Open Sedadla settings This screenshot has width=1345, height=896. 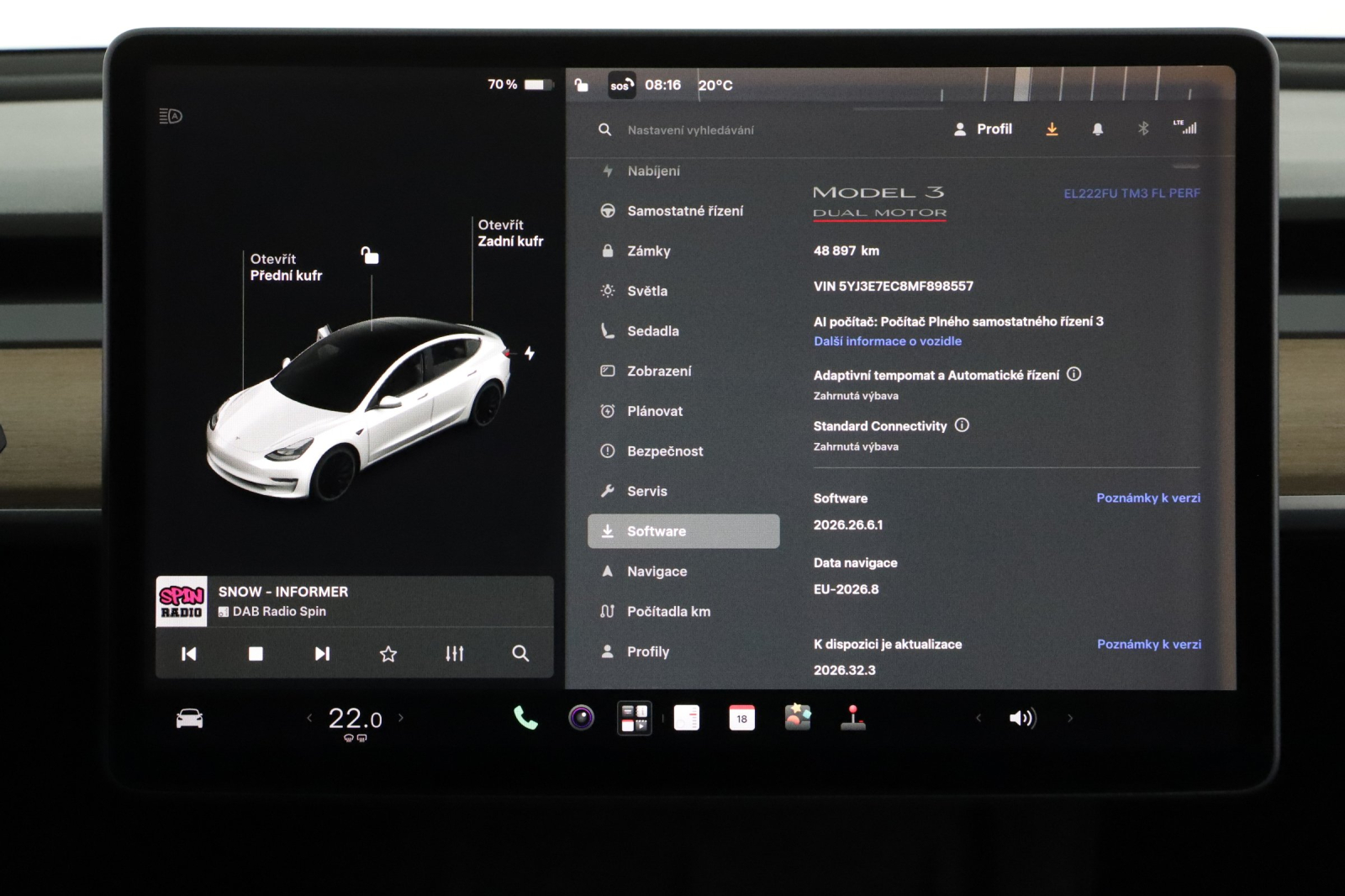[683, 331]
